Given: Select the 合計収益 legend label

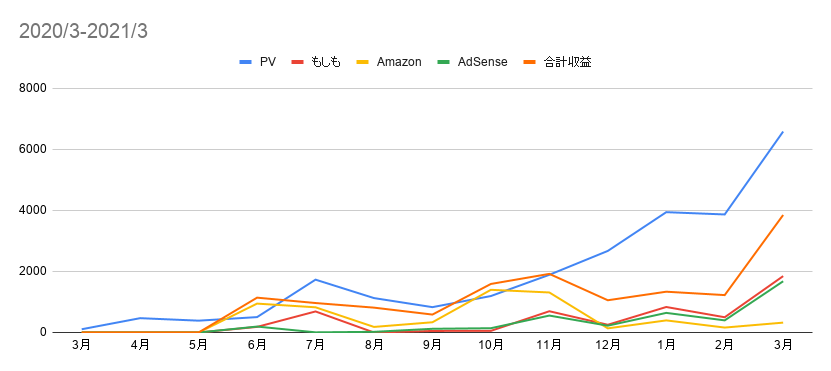Looking at the screenshot, I should tap(568, 62).
